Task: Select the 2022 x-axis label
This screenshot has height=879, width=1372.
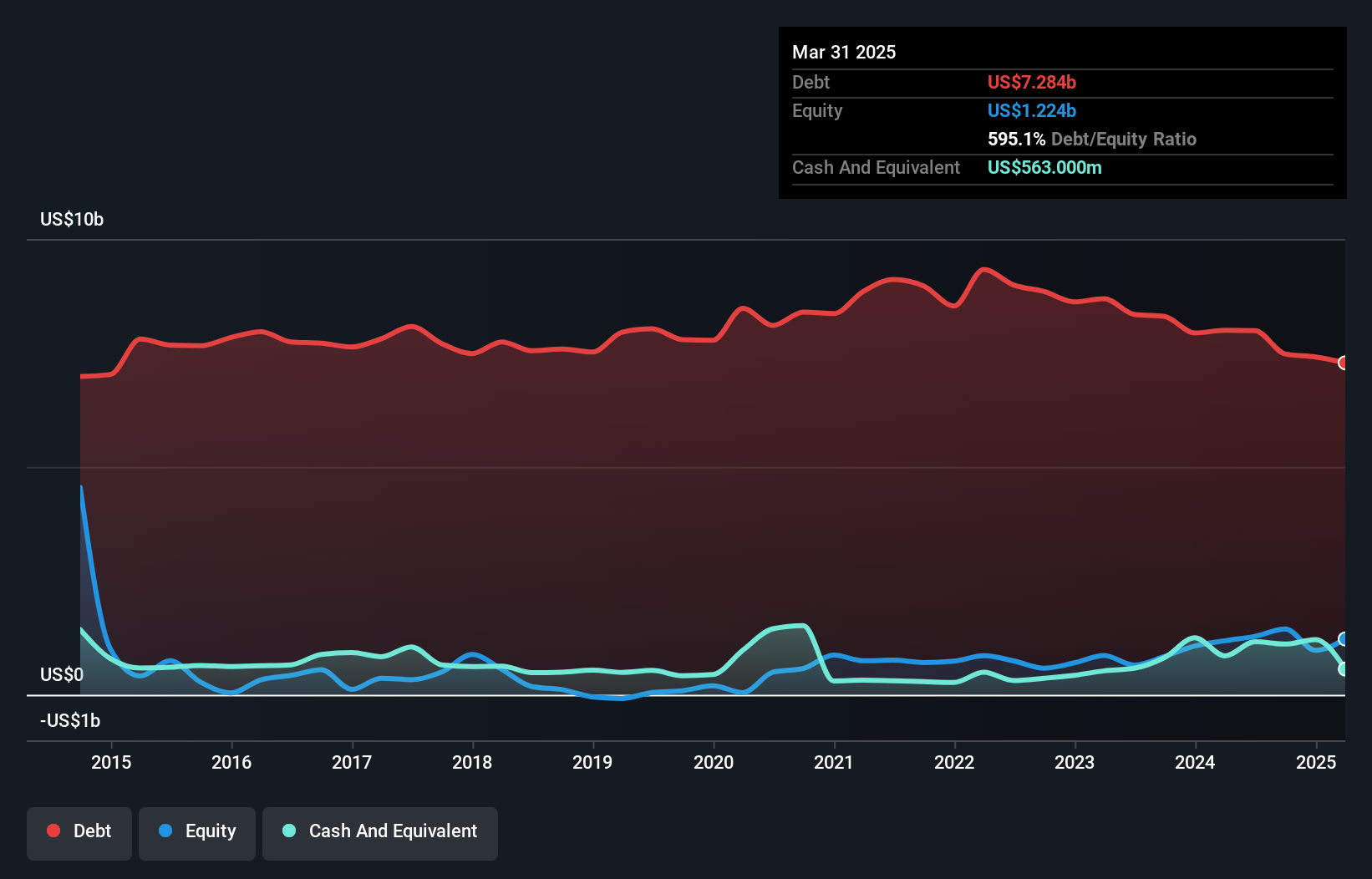Action: click(954, 762)
